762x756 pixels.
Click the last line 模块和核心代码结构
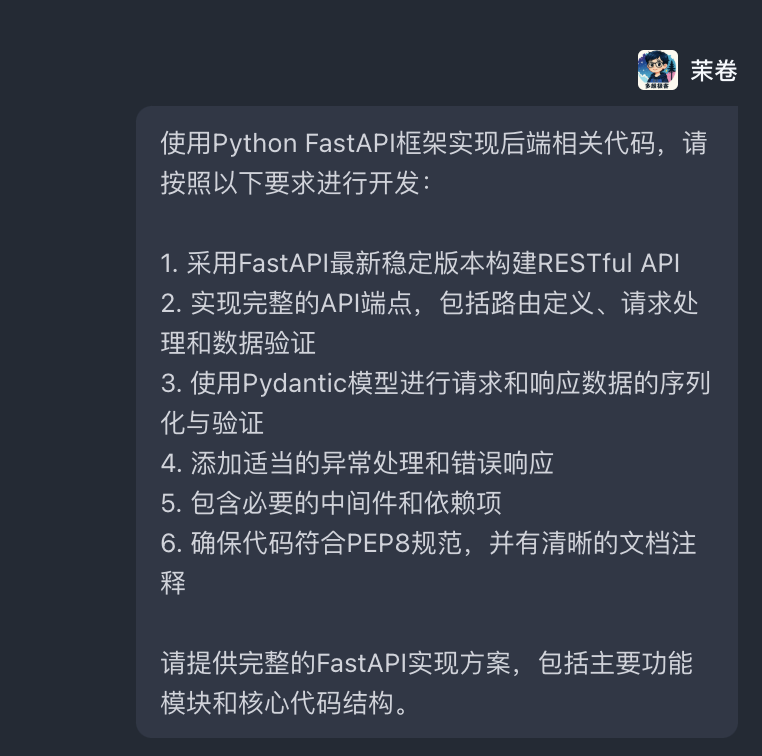284,703
